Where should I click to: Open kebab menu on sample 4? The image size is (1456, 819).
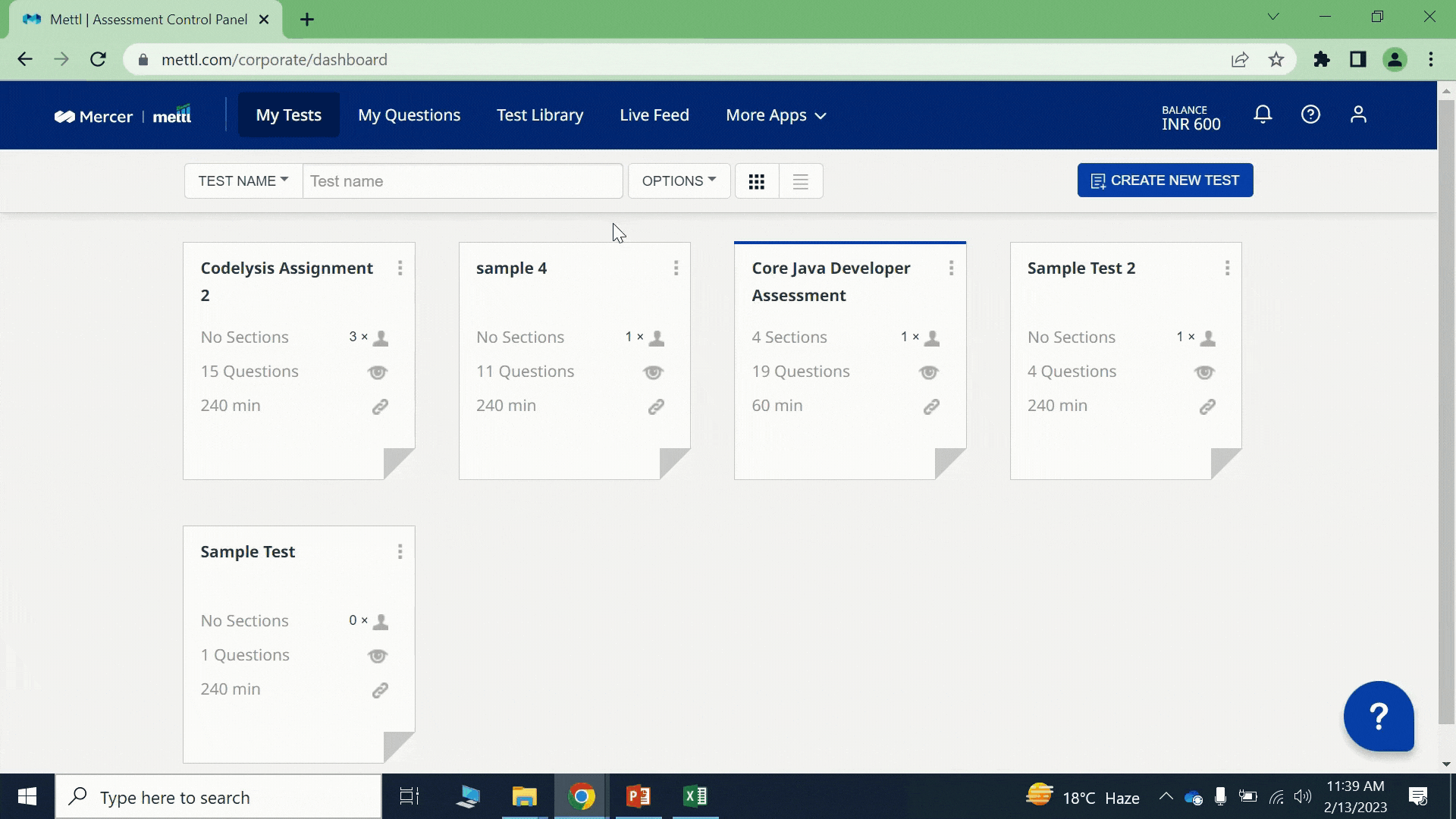(676, 268)
